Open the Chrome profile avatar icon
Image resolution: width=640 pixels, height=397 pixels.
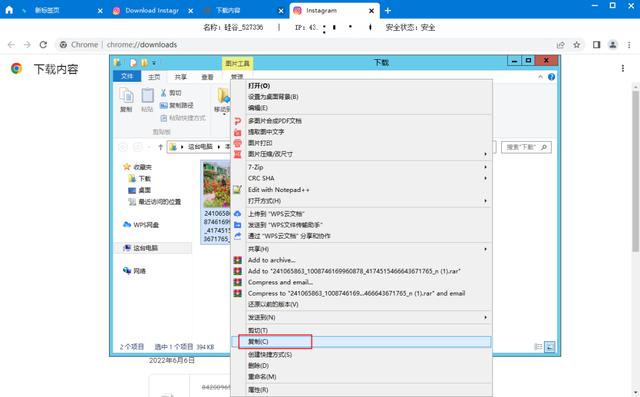pyautogui.click(x=613, y=44)
